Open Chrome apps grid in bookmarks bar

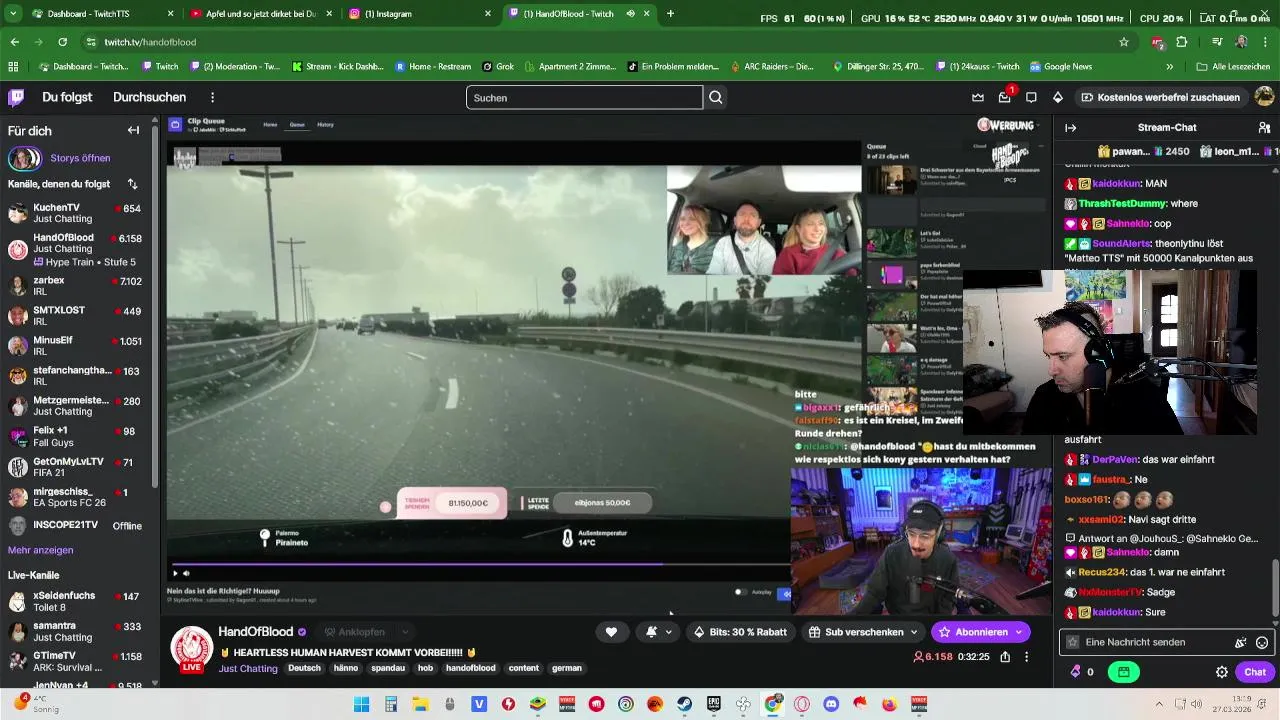click(13, 66)
